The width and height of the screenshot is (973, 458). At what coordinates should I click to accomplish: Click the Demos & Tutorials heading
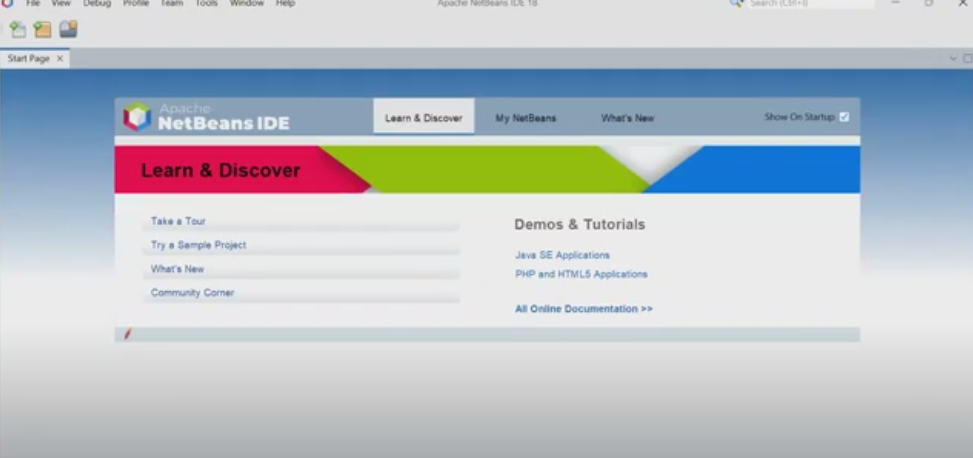580,224
